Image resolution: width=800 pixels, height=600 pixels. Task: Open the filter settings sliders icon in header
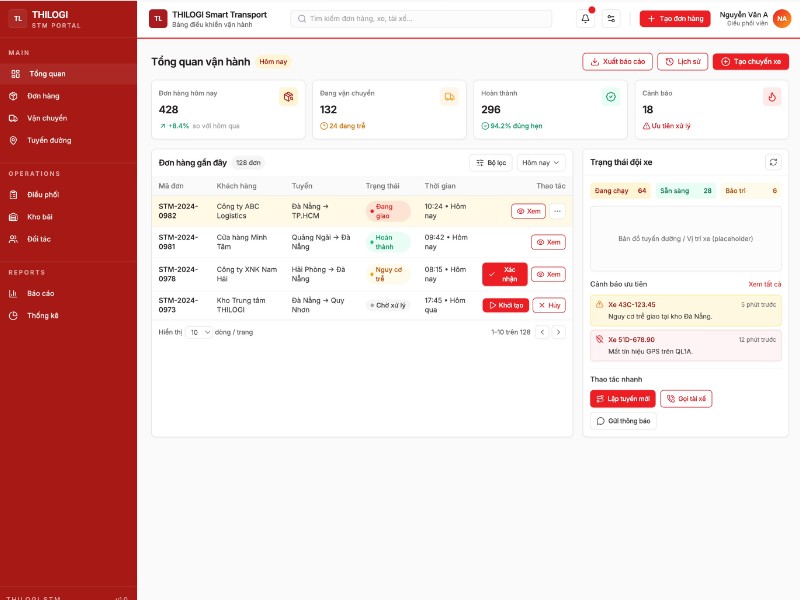pyautogui.click(x=612, y=18)
